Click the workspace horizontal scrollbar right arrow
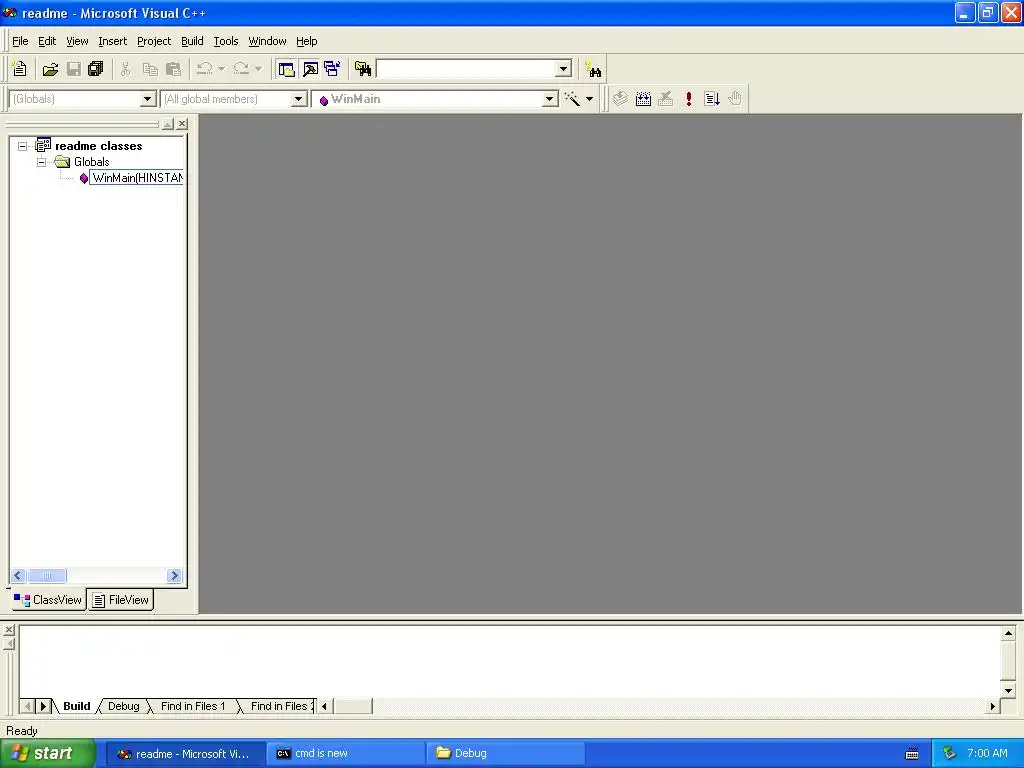Image resolution: width=1024 pixels, height=768 pixels. [174, 575]
